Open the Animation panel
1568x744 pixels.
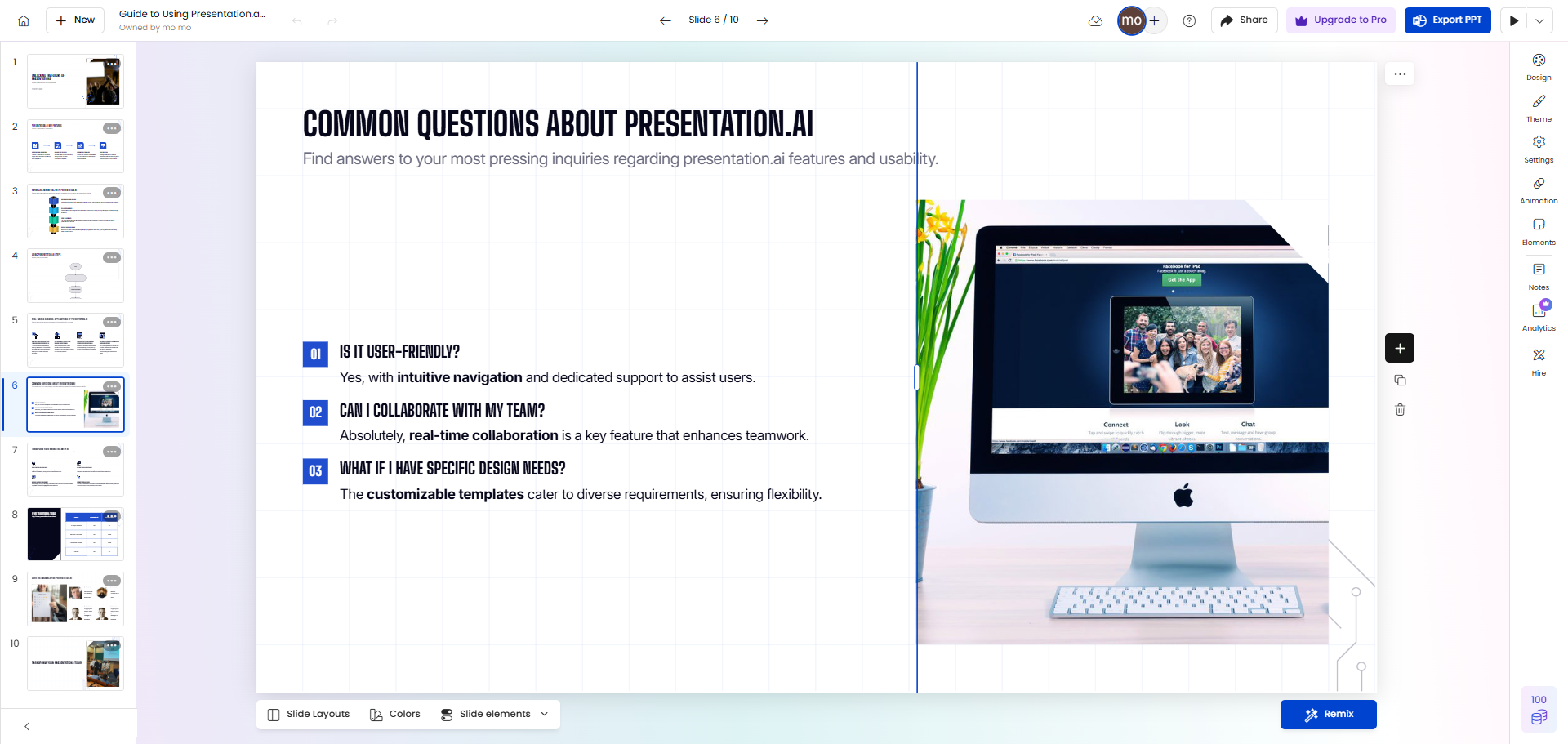pos(1539,189)
